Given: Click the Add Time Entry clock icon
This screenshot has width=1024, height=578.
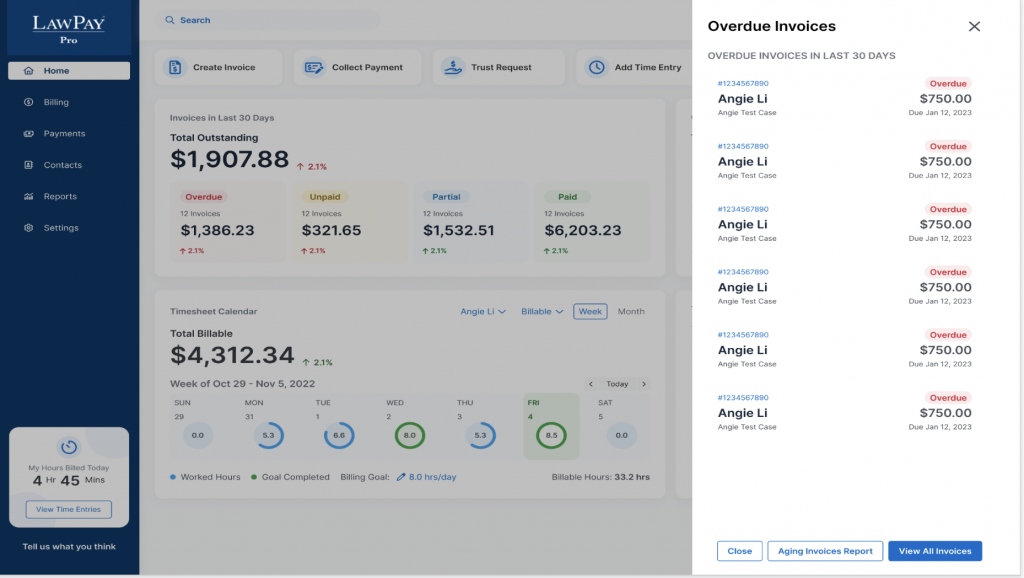Looking at the screenshot, I should pos(596,68).
